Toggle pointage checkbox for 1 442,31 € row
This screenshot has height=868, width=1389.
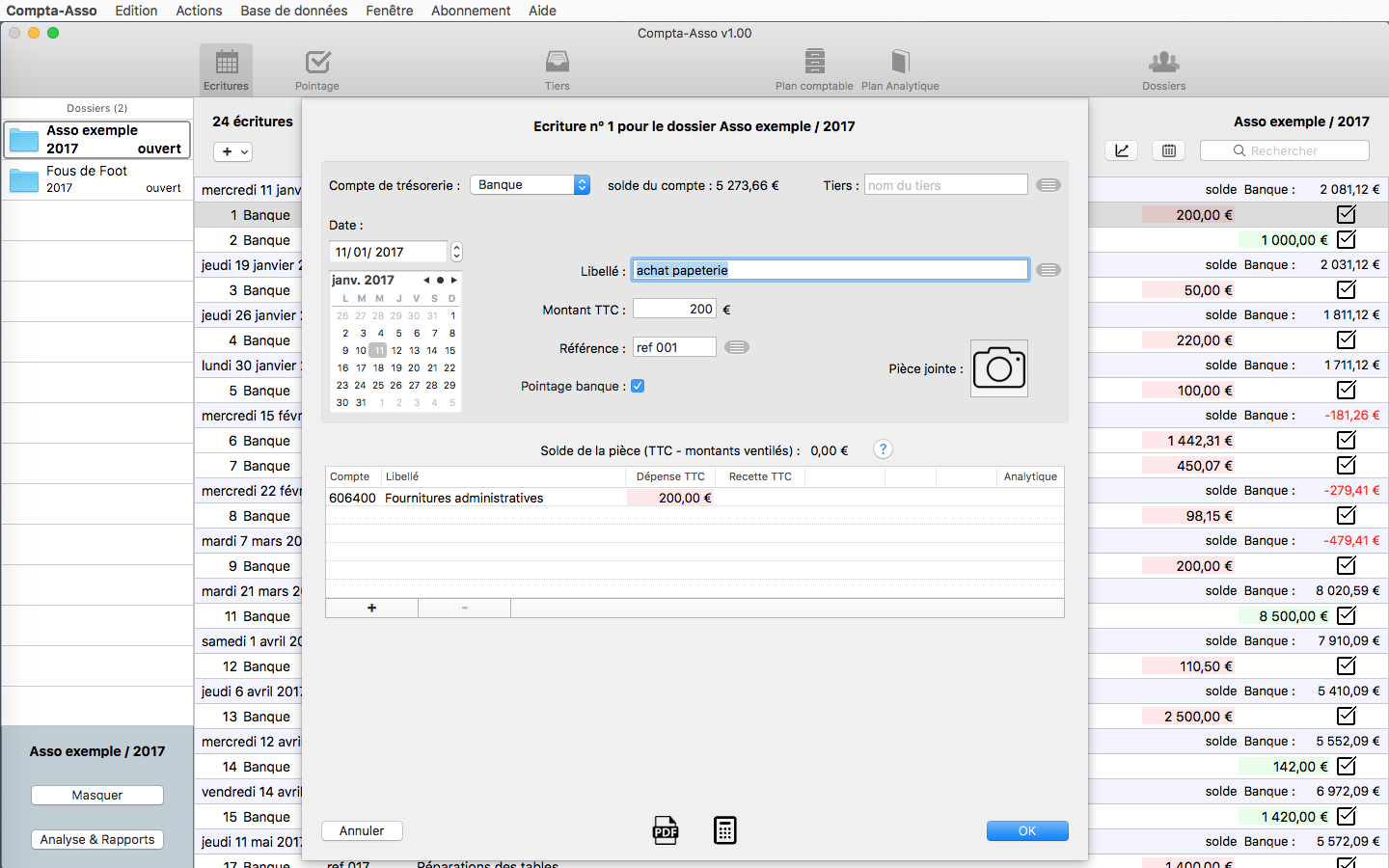[x=1347, y=440]
